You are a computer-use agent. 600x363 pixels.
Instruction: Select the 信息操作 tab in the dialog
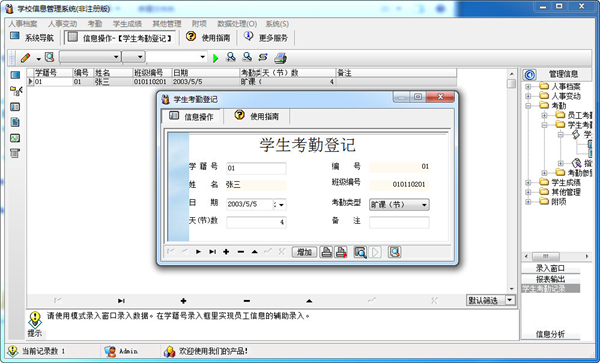tap(191, 116)
